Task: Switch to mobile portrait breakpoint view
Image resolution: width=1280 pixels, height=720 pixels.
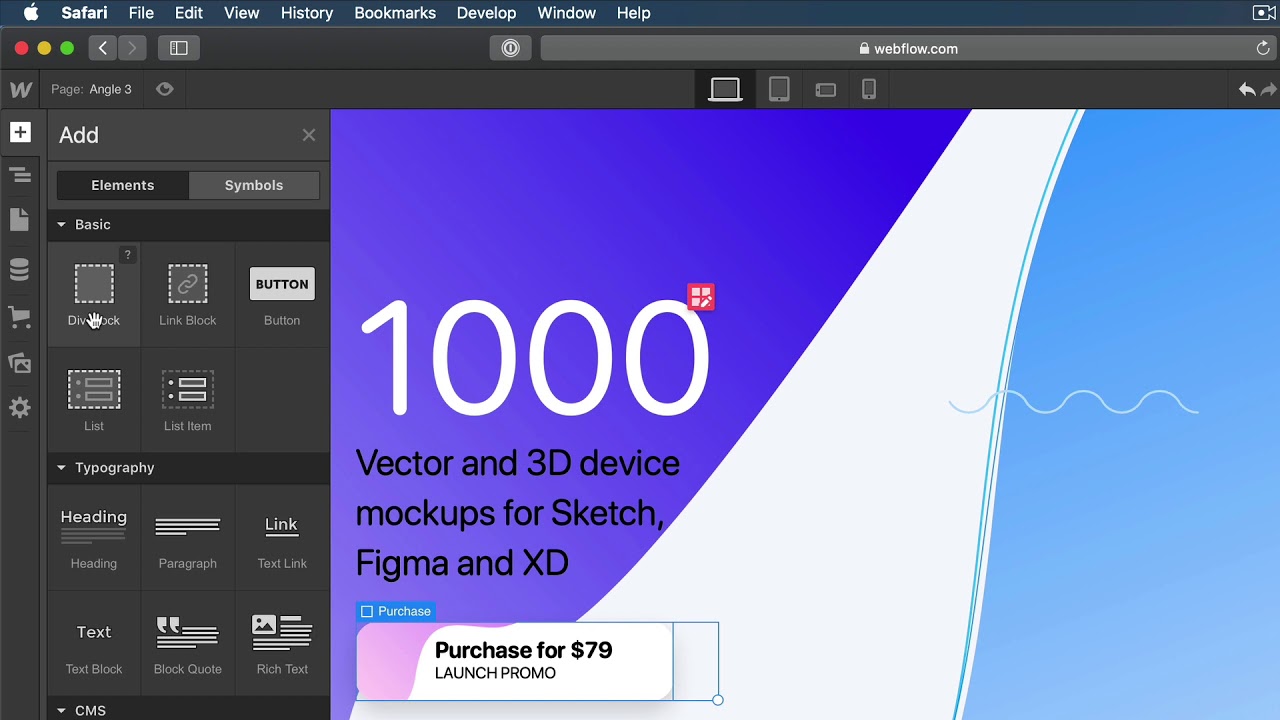Action: tap(869, 89)
